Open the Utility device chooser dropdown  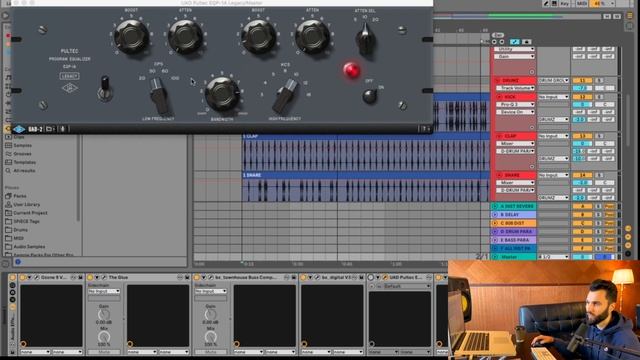(x=515, y=49)
